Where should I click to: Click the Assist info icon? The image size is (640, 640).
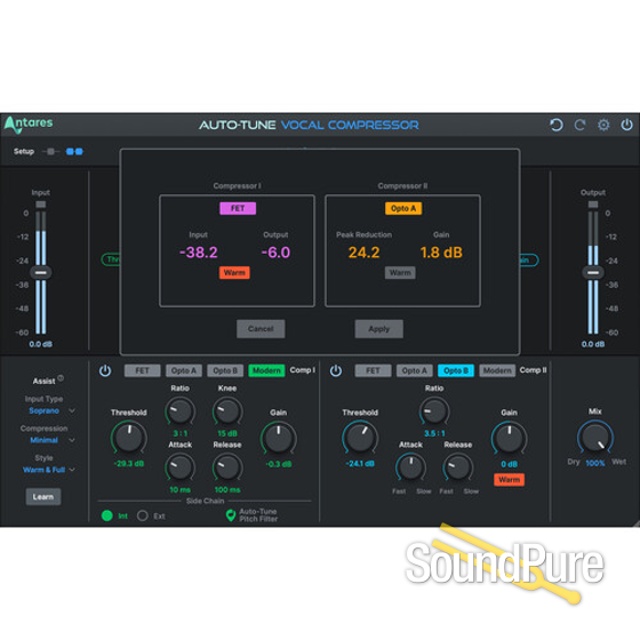[60, 378]
